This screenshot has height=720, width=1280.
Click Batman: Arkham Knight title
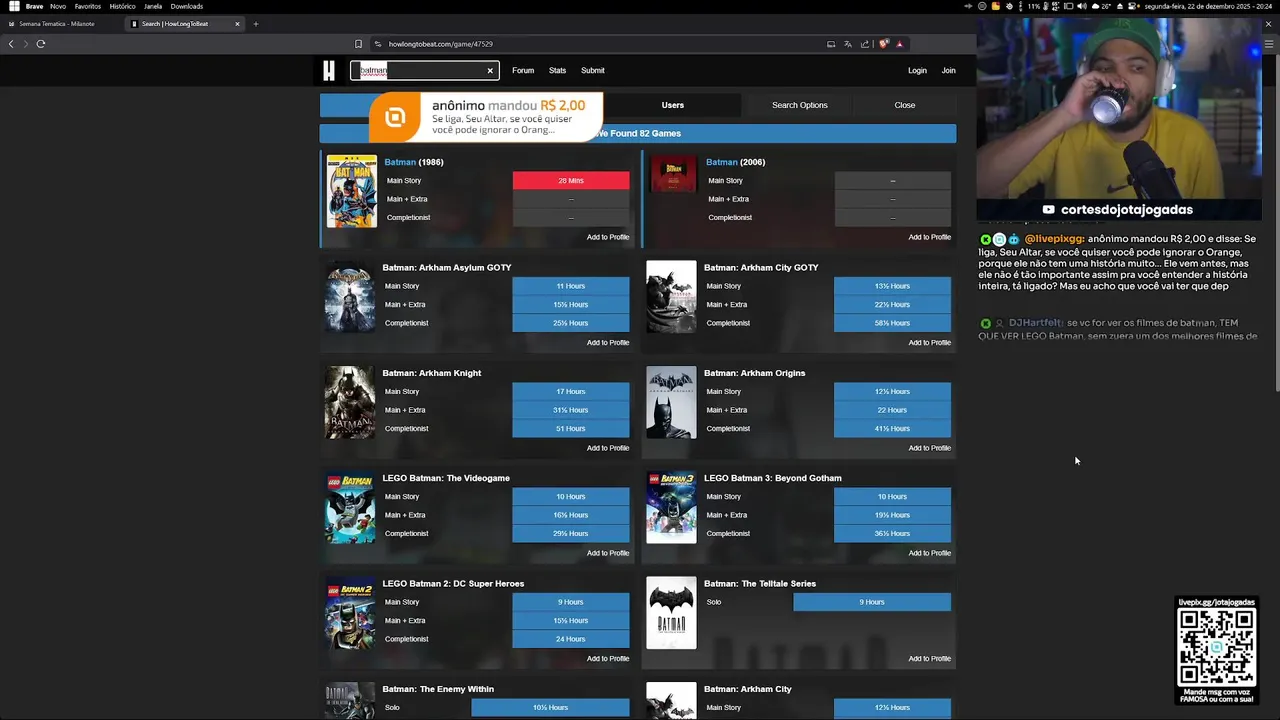pos(431,373)
